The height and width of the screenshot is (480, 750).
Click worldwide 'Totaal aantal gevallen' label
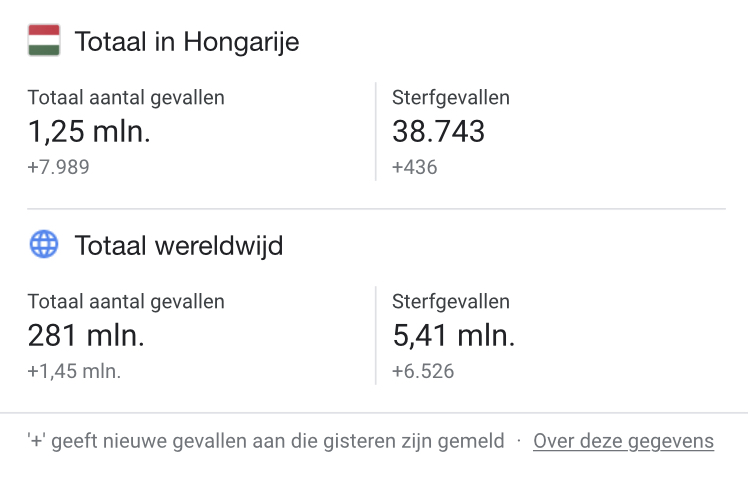point(126,301)
